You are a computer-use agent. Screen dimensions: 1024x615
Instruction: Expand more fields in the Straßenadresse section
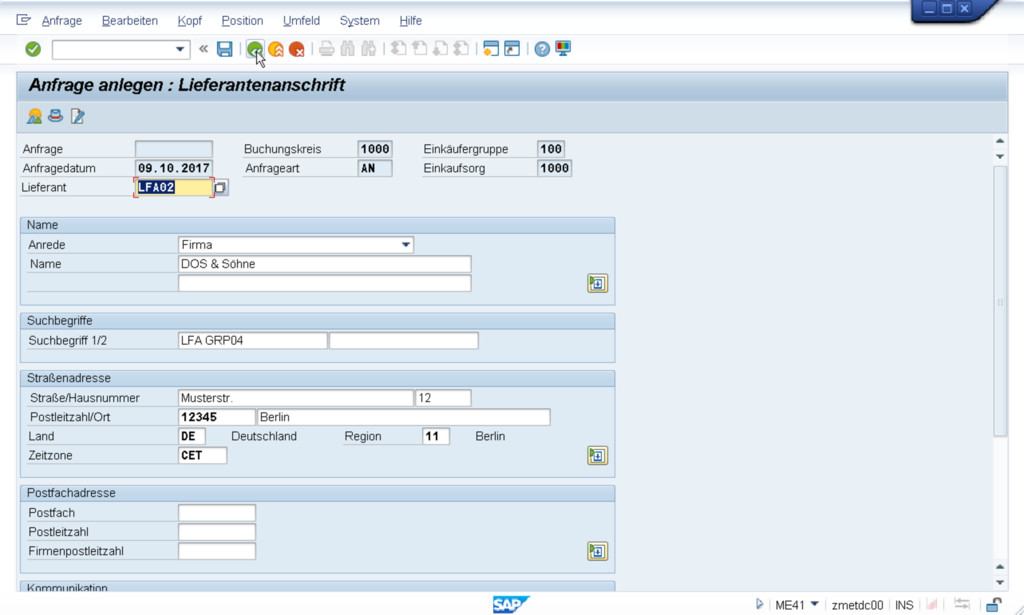point(597,455)
